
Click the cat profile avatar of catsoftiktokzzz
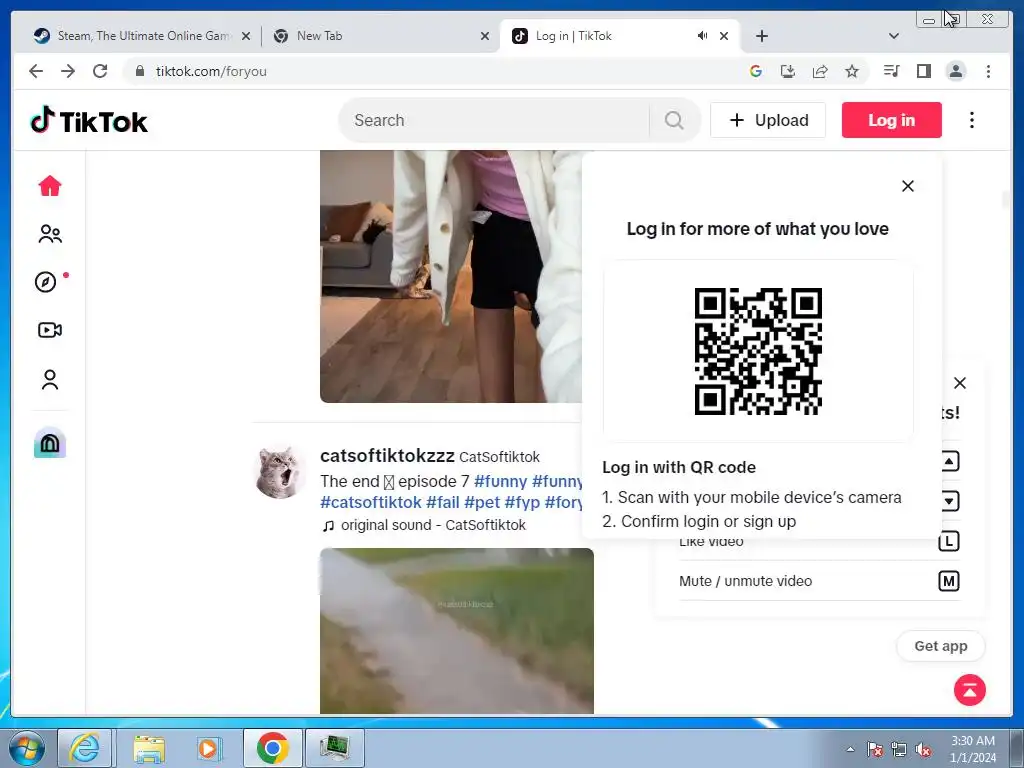coord(280,473)
